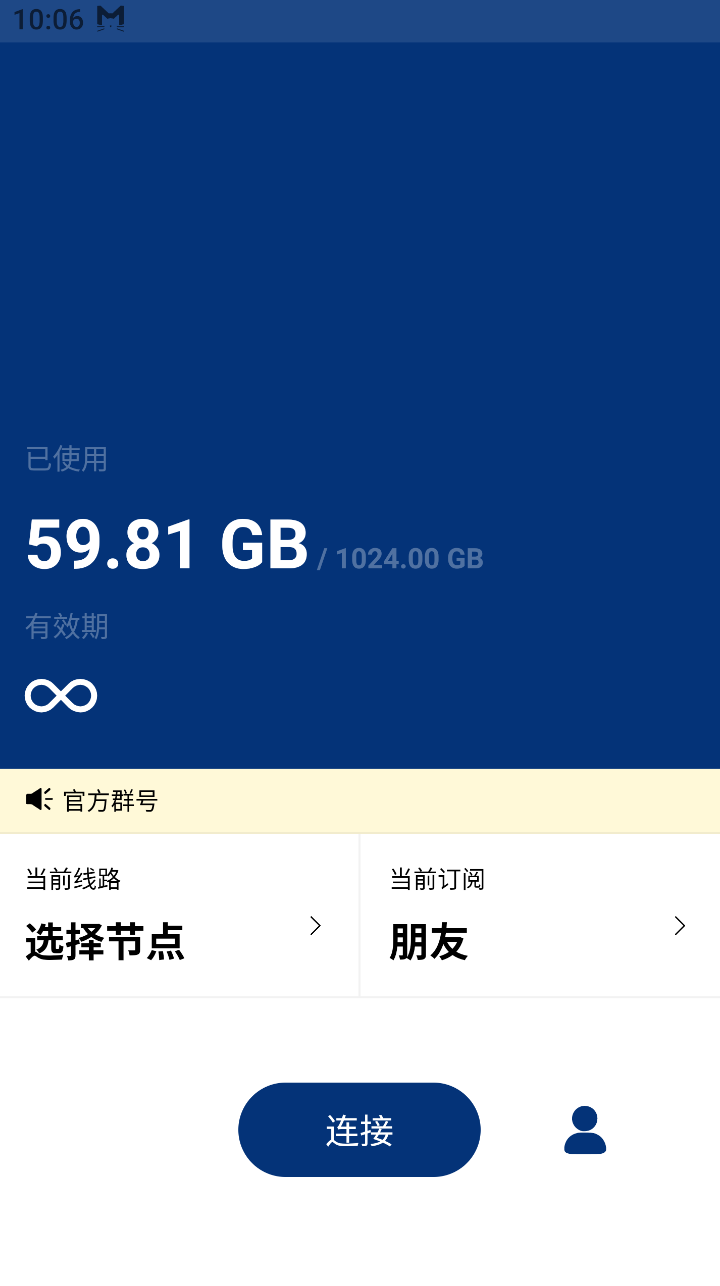
Task: Expand the 当前线路 chevron arrow
Action: tap(315, 926)
